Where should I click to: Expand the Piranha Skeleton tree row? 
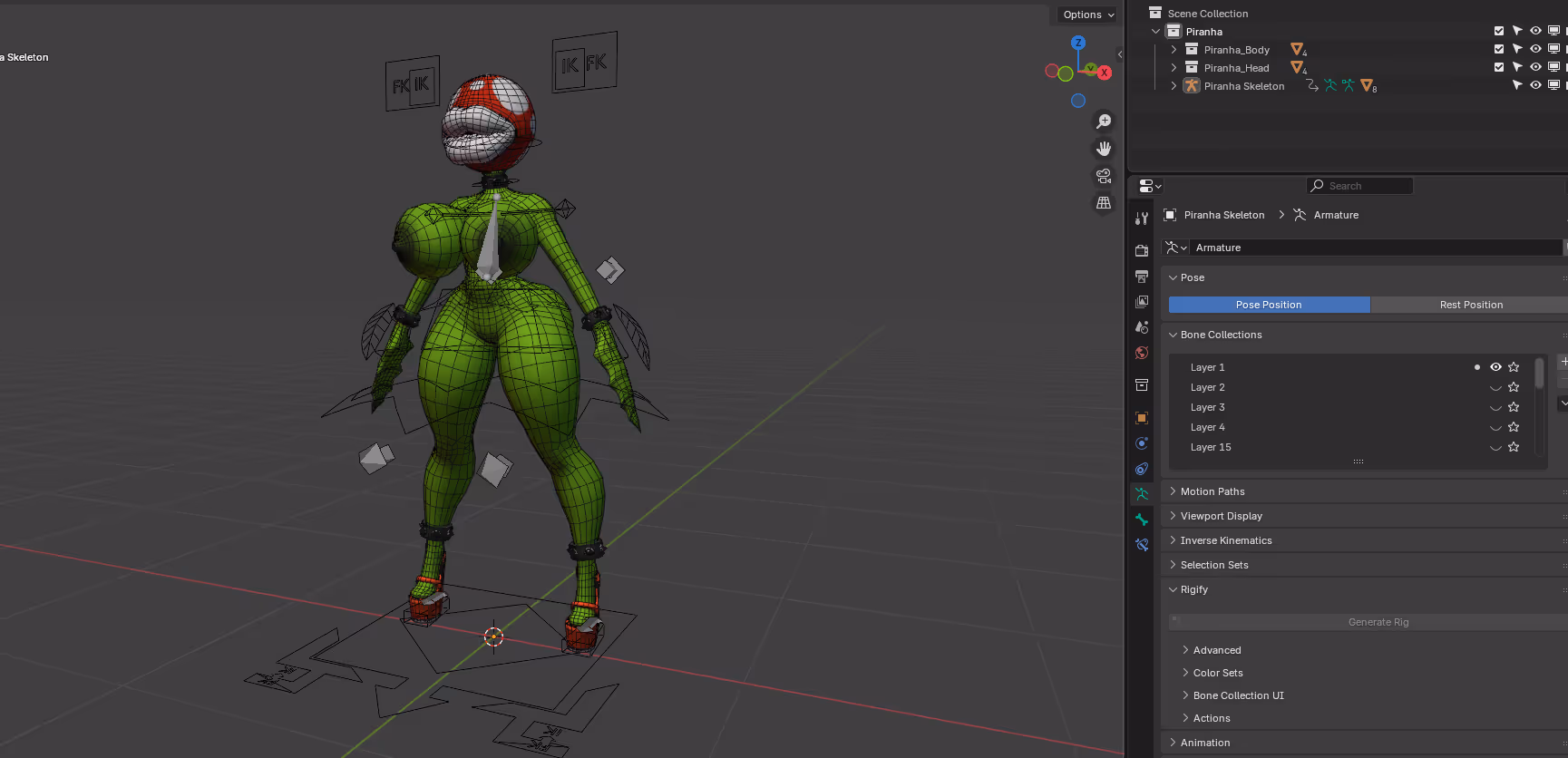(1174, 86)
